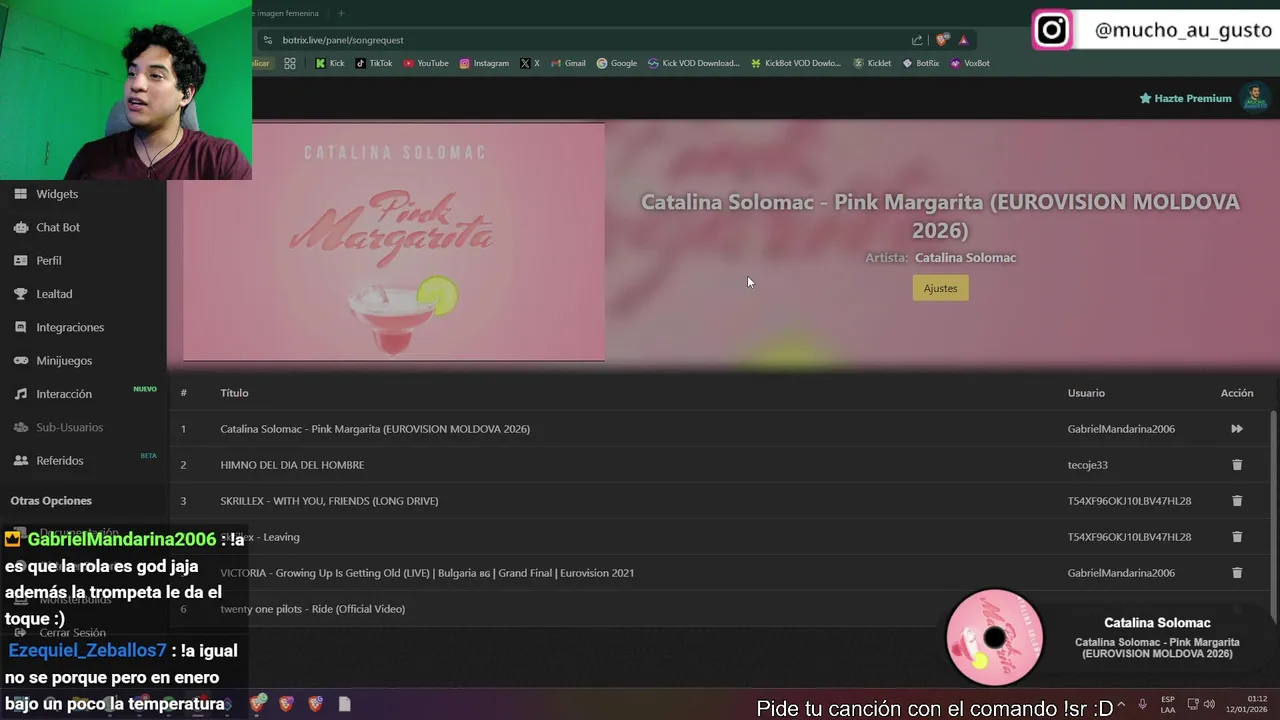Image resolution: width=1280 pixels, height=720 pixels.
Task: Open Kick bookmark
Action: point(329,63)
